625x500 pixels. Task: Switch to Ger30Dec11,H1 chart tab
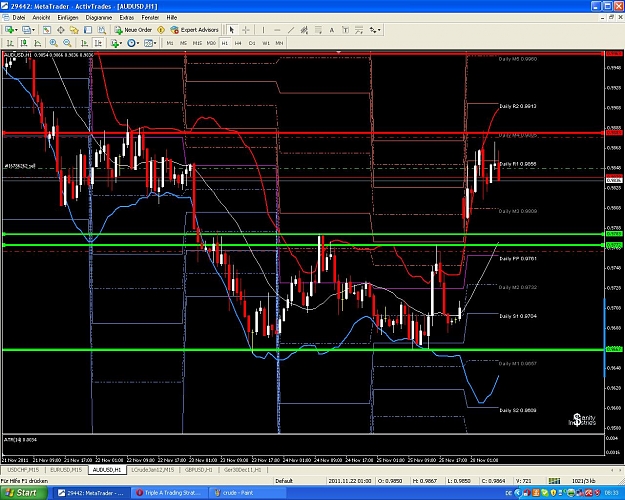(x=242, y=470)
